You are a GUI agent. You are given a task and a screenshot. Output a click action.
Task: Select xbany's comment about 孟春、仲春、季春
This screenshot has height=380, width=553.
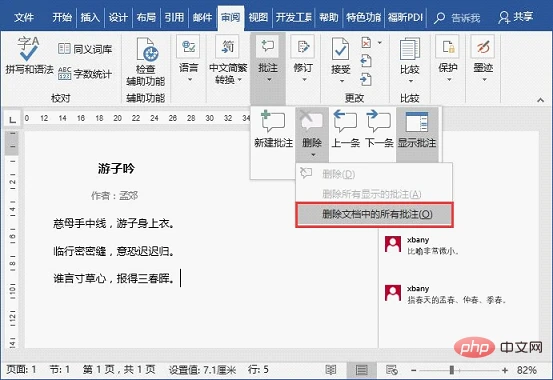coord(458,294)
